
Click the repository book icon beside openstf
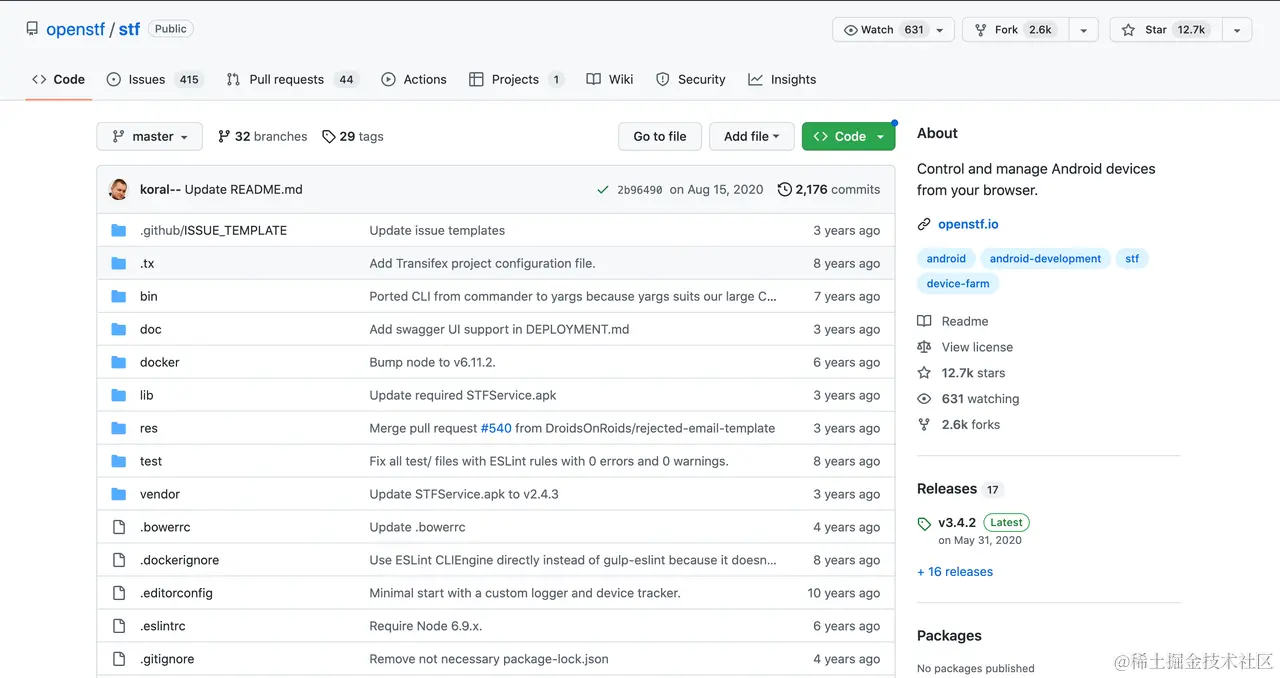(x=32, y=29)
